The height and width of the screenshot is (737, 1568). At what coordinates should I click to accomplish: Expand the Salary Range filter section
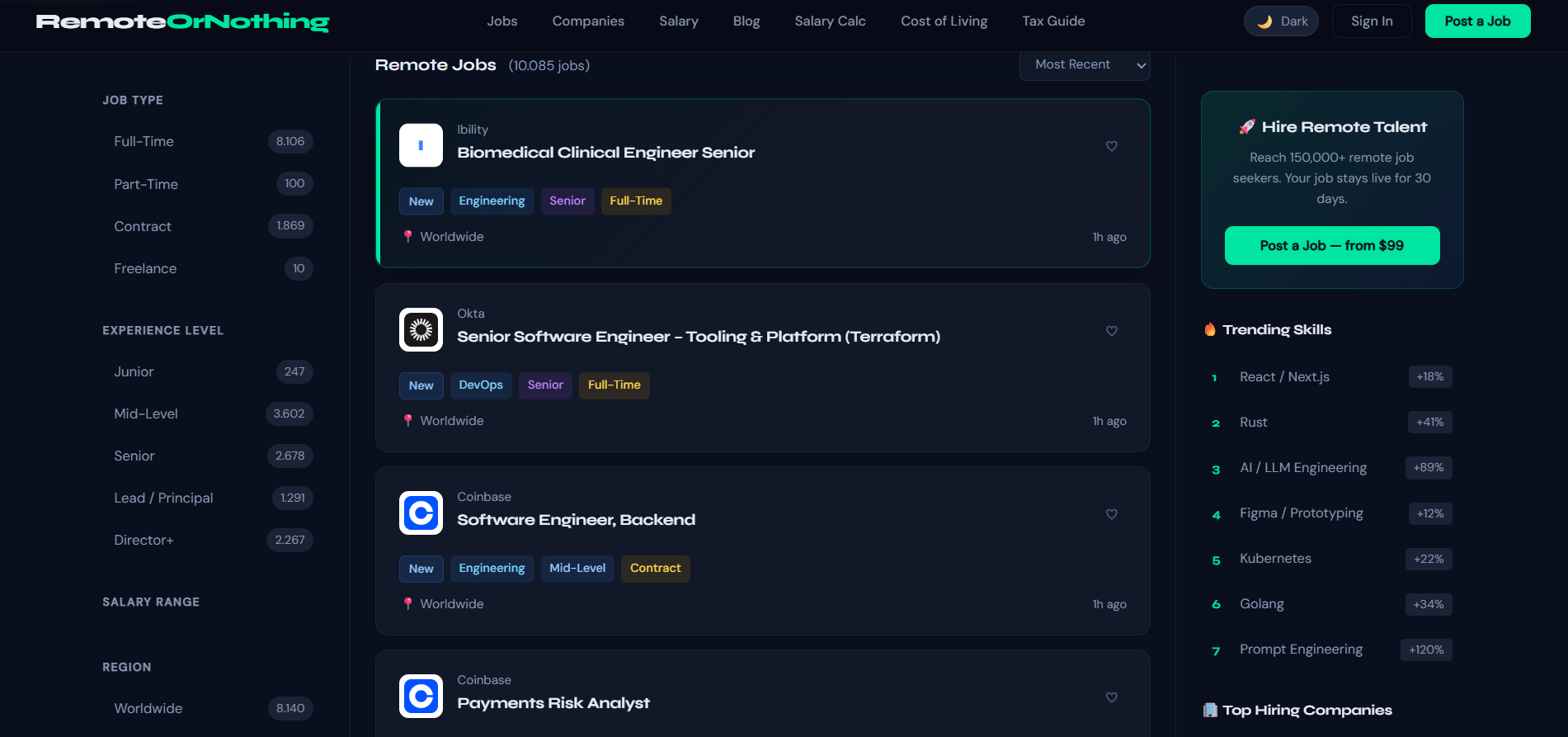(x=151, y=602)
